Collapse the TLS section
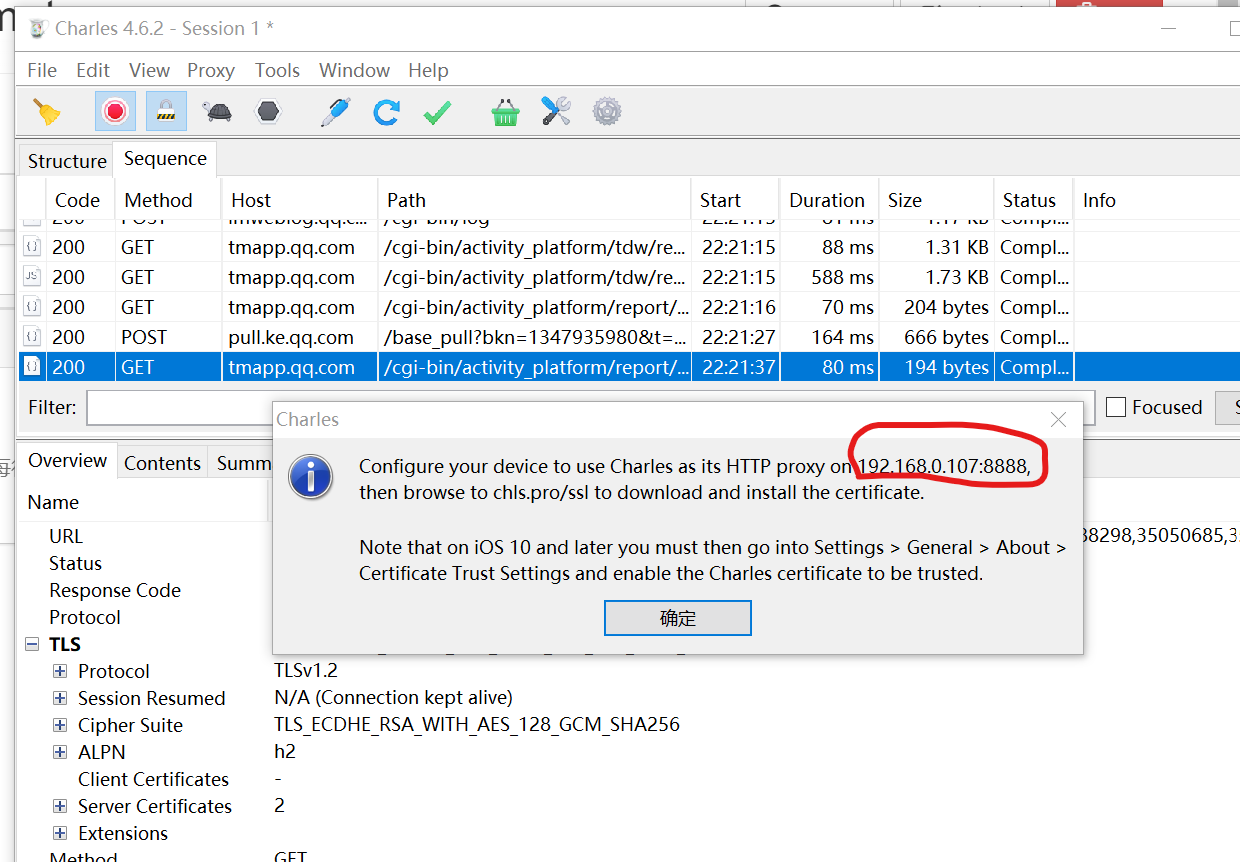Screen dimensions: 1240x862 coord(31,644)
